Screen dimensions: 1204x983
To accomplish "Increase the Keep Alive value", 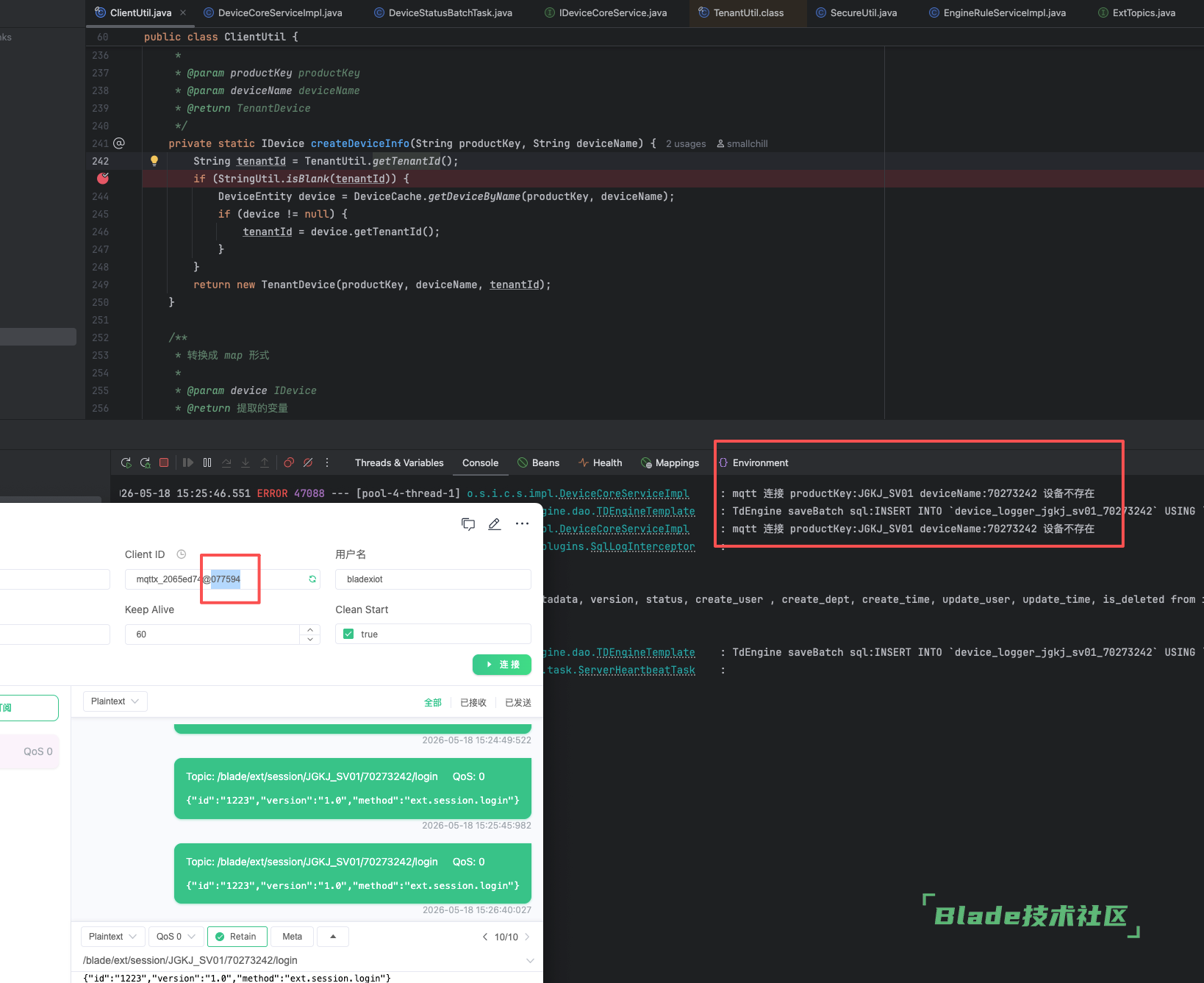I will tap(310, 629).
